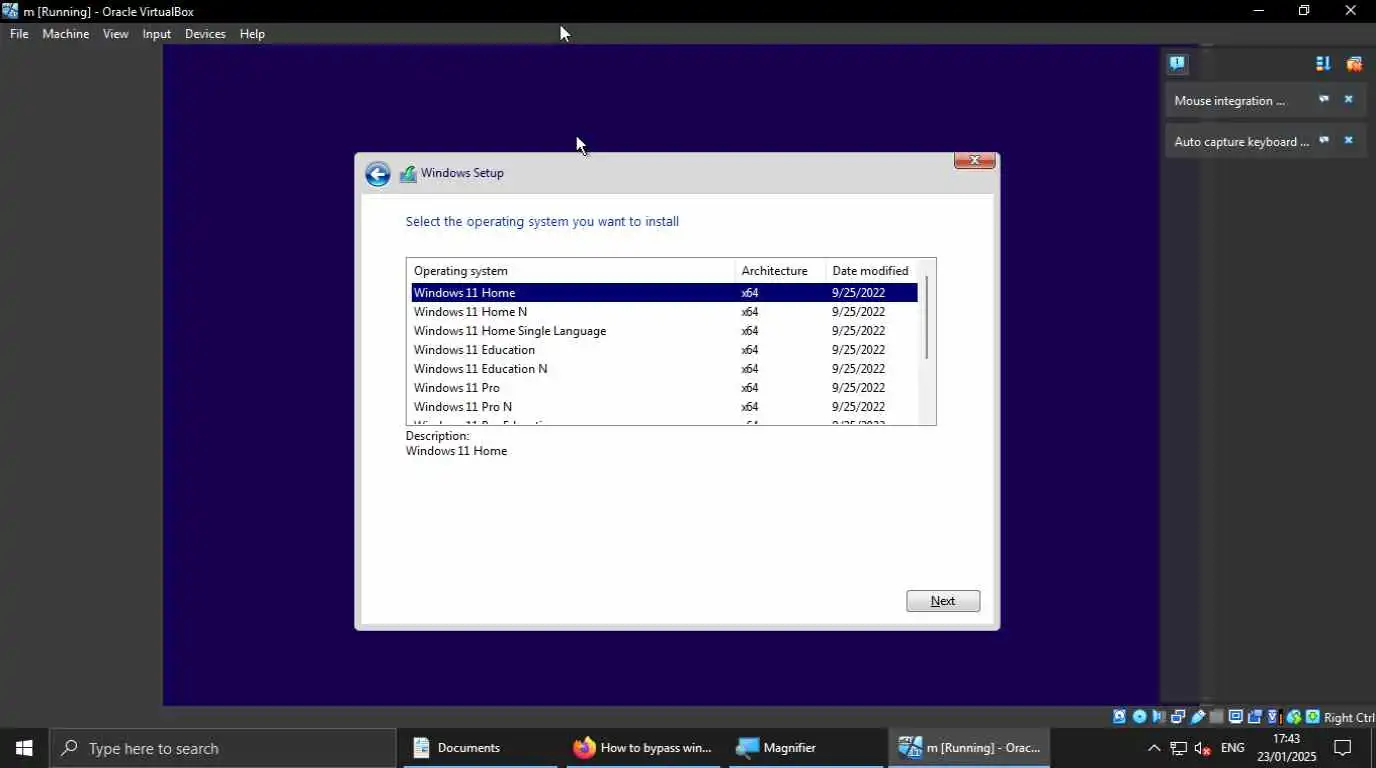This screenshot has width=1376, height=768.
Task: Click the delete-all-notifications icon
Action: coord(1354,63)
